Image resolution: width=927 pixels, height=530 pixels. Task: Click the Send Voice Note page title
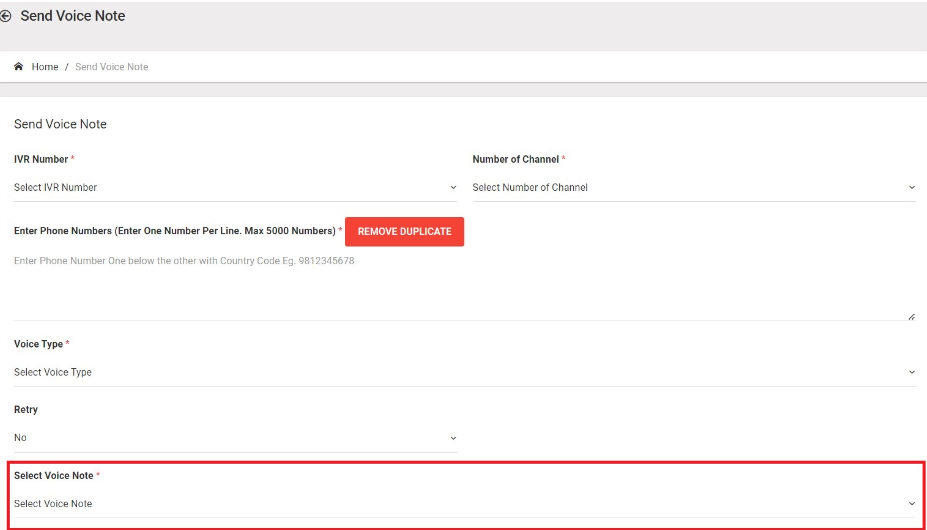(73, 16)
